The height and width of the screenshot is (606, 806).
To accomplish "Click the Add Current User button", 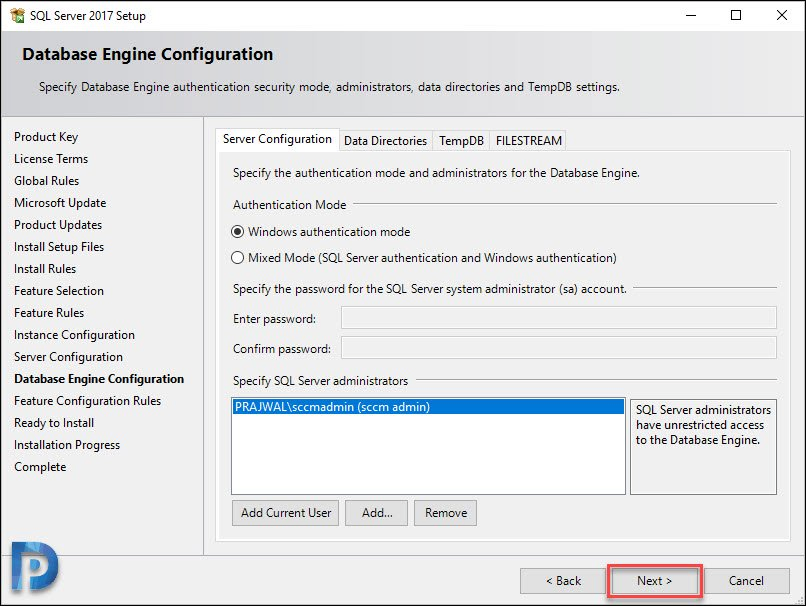I will tap(286, 513).
